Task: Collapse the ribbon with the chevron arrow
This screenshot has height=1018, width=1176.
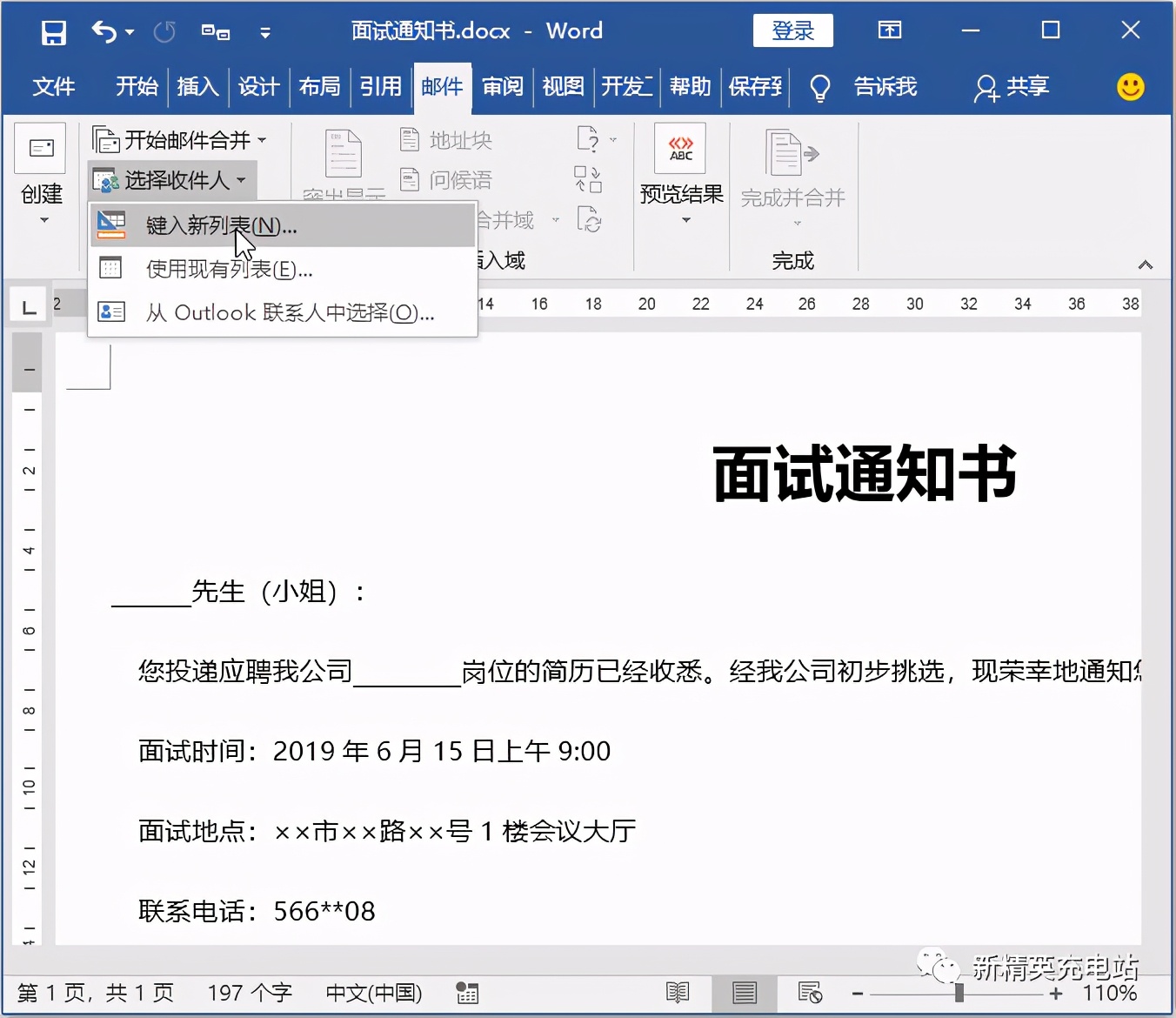Action: click(x=1146, y=265)
